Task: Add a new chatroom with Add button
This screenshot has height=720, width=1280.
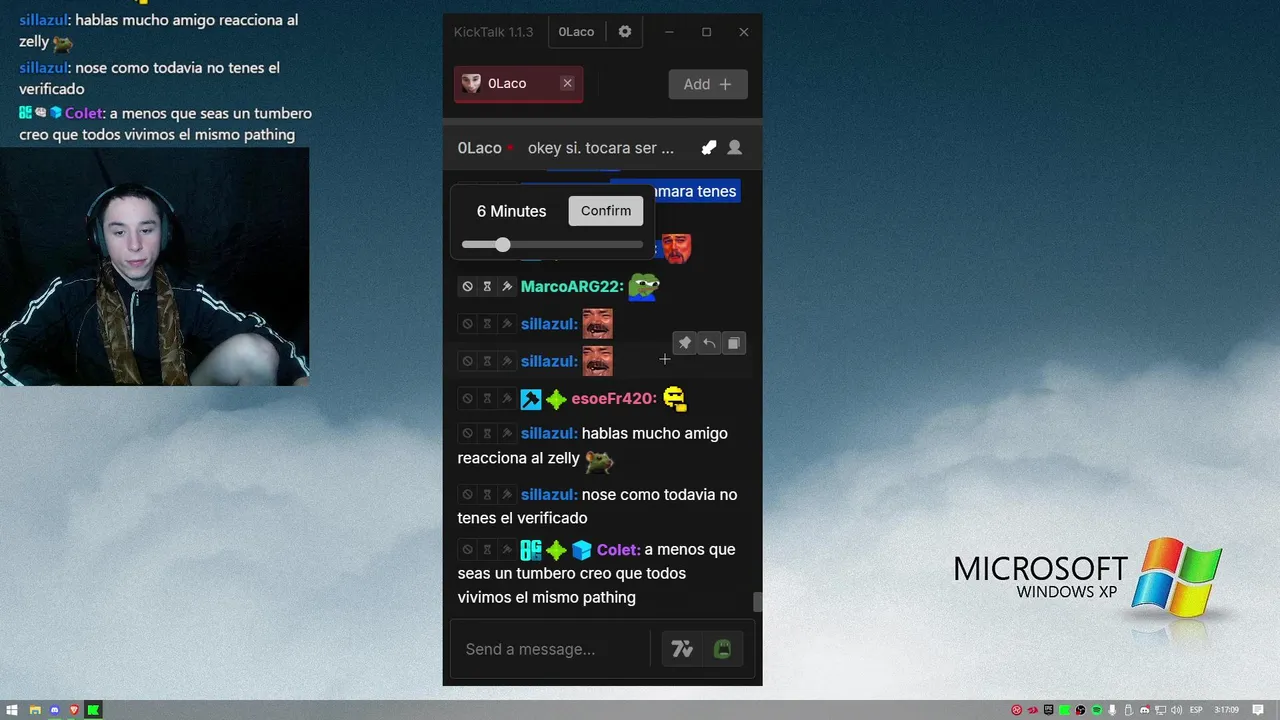Action: coord(708,84)
